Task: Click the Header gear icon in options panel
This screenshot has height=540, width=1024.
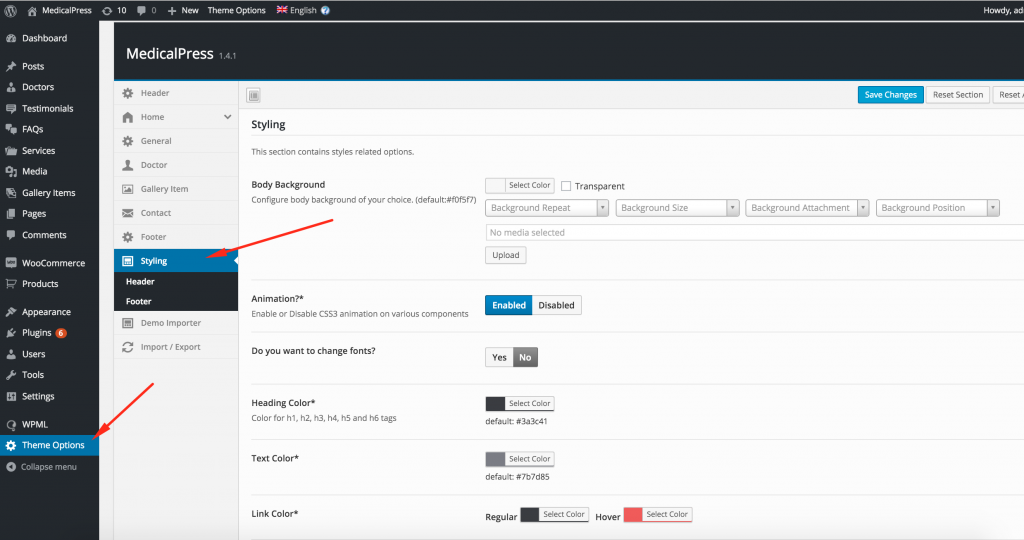Action: tap(128, 93)
